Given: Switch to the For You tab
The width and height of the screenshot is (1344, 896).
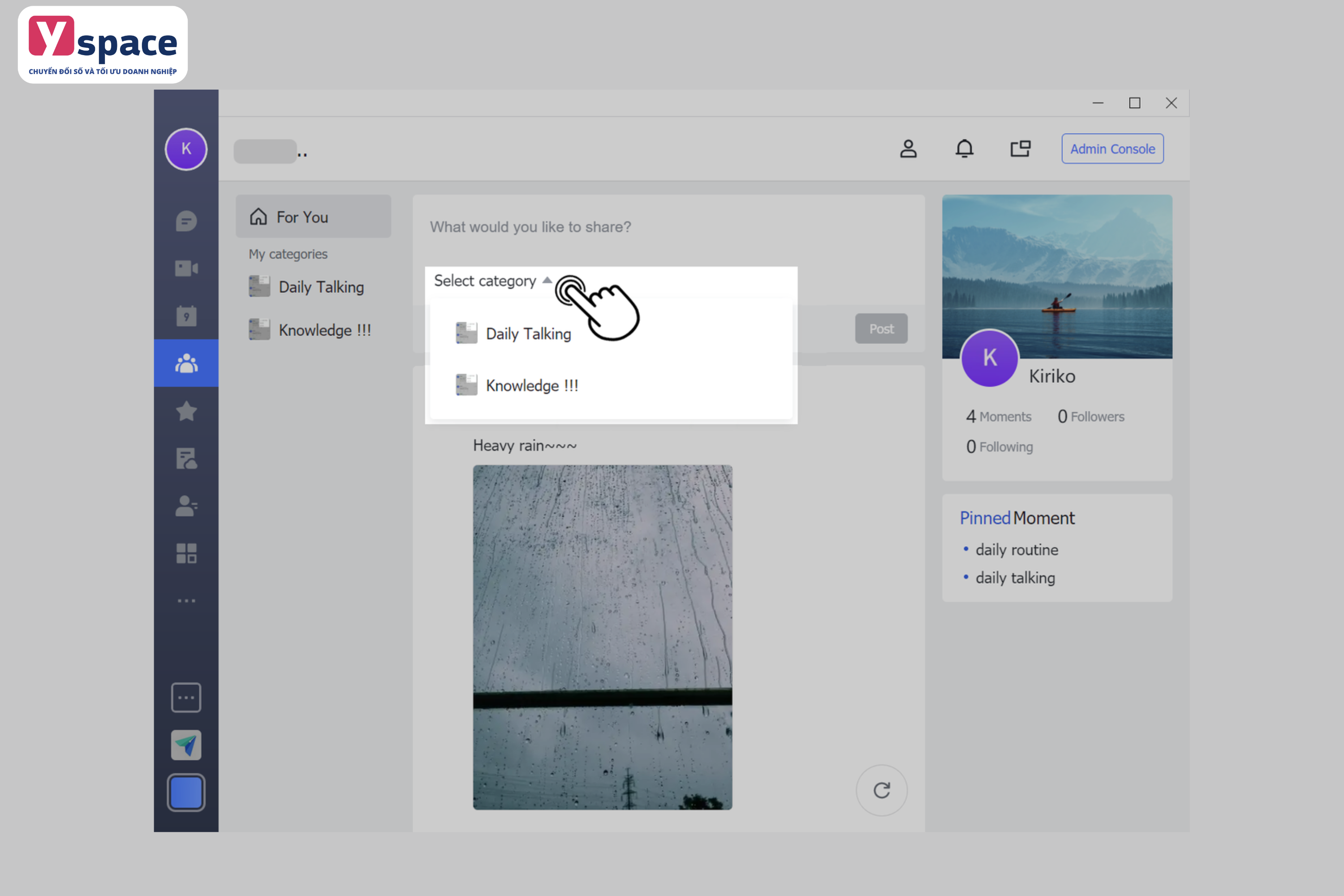Looking at the screenshot, I should click(313, 216).
